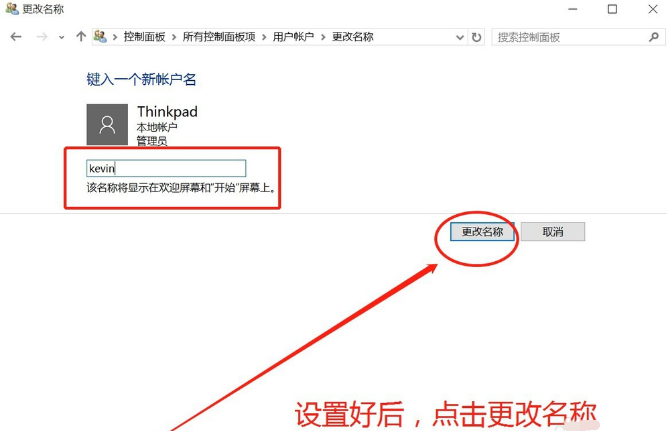667x431 pixels.
Task: Maximize the 更改名称 window
Action: (x=611, y=10)
